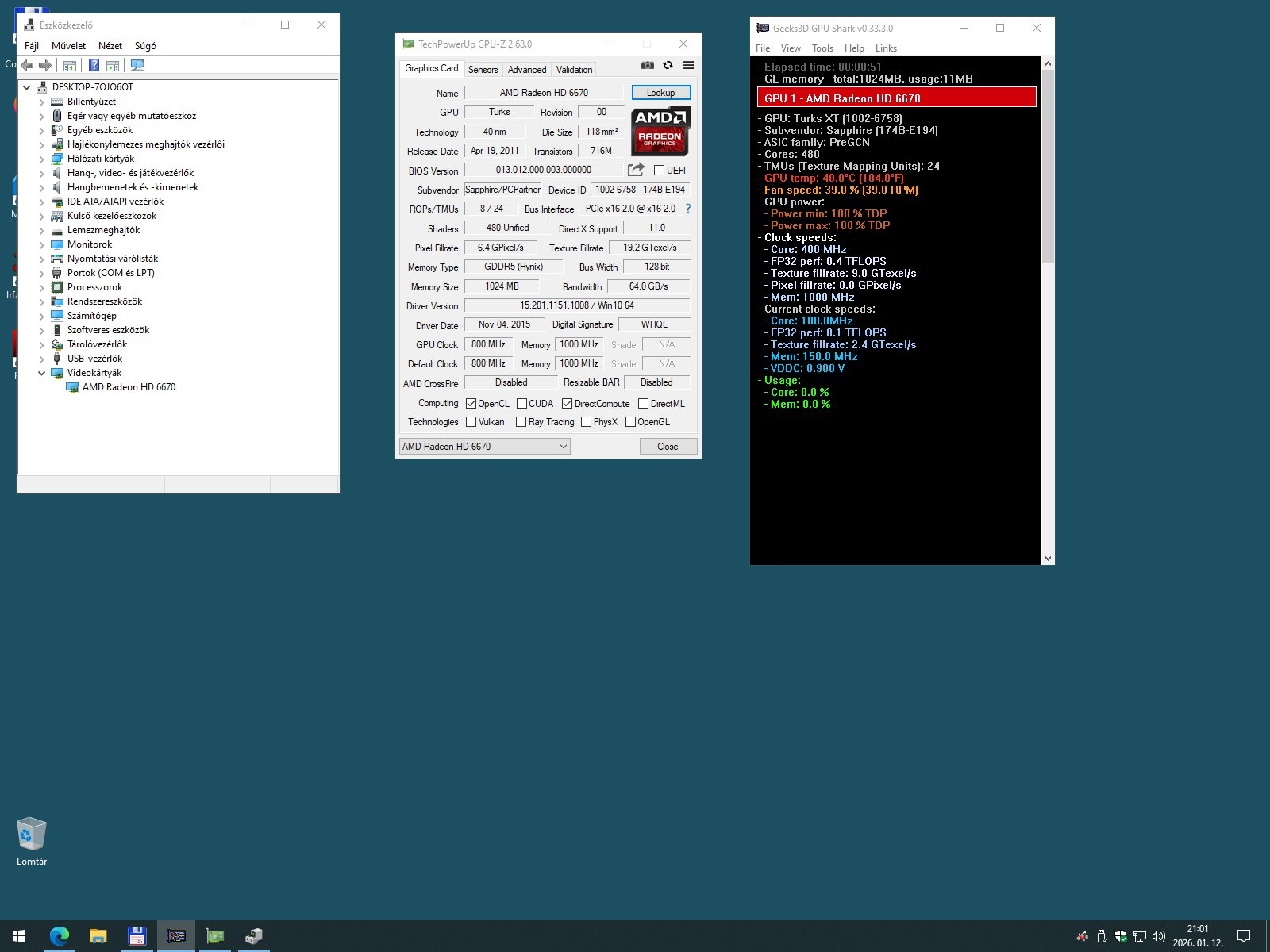This screenshot has width=1270, height=952.
Task: Switch to the Advanced tab in GPU-Z
Action: tap(527, 70)
